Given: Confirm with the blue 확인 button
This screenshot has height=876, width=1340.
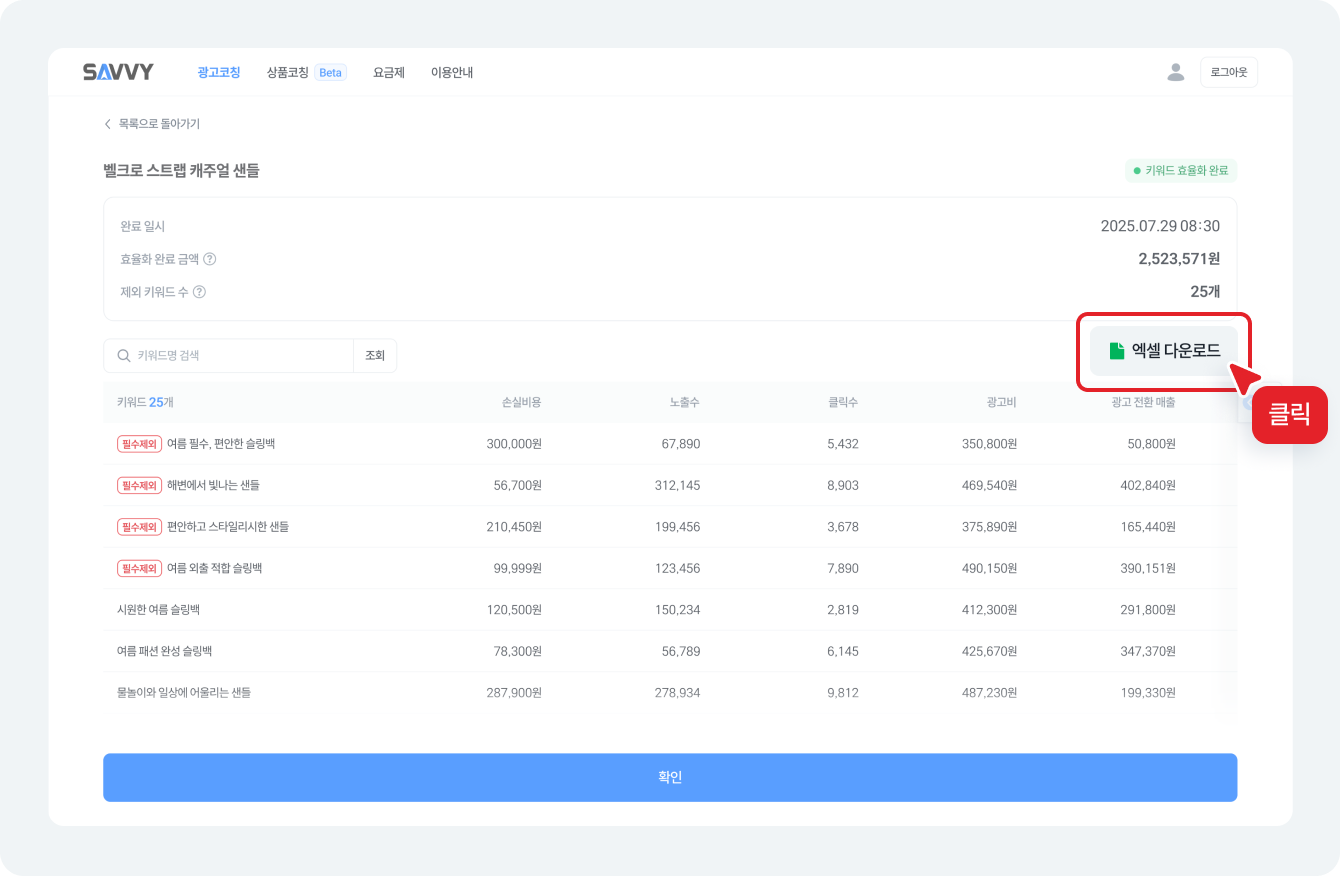Looking at the screenshot, I should (x=670, y=777).
